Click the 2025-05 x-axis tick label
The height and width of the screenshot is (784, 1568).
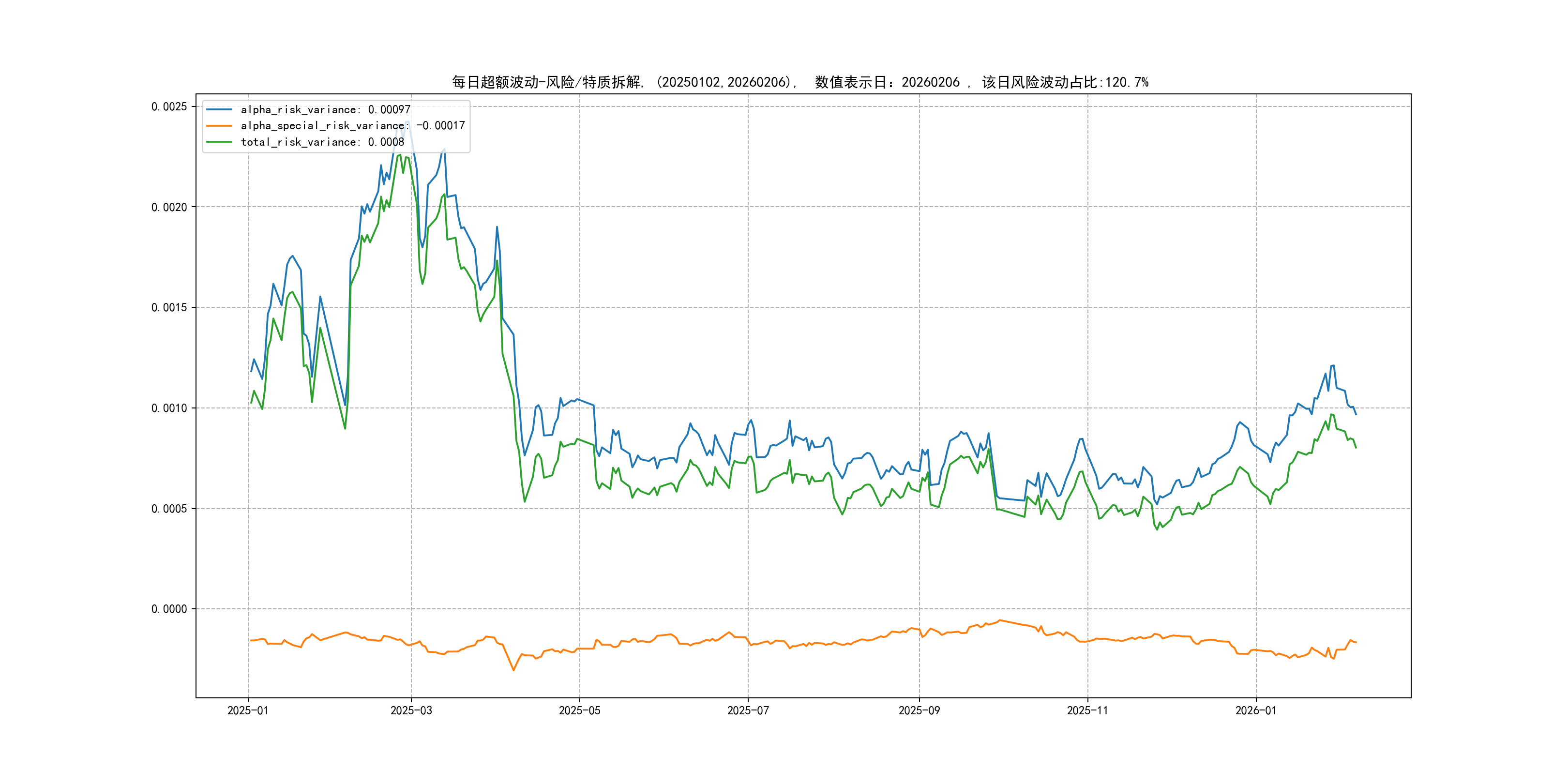[x=579, y=710]
